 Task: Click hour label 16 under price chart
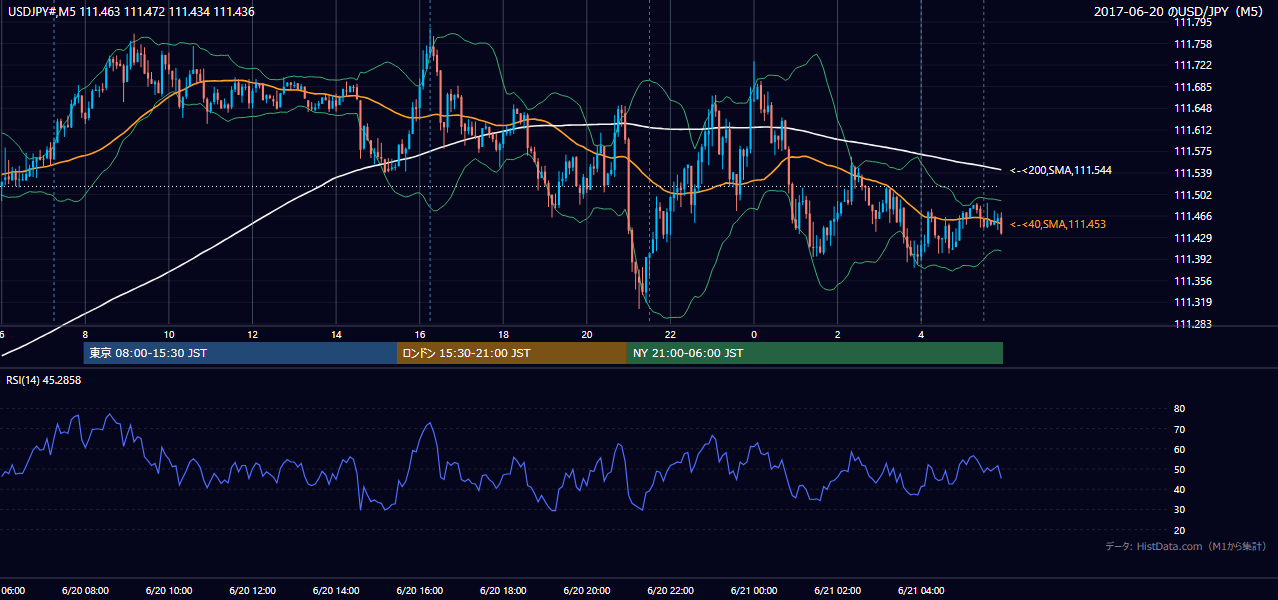tap(419, 334)
